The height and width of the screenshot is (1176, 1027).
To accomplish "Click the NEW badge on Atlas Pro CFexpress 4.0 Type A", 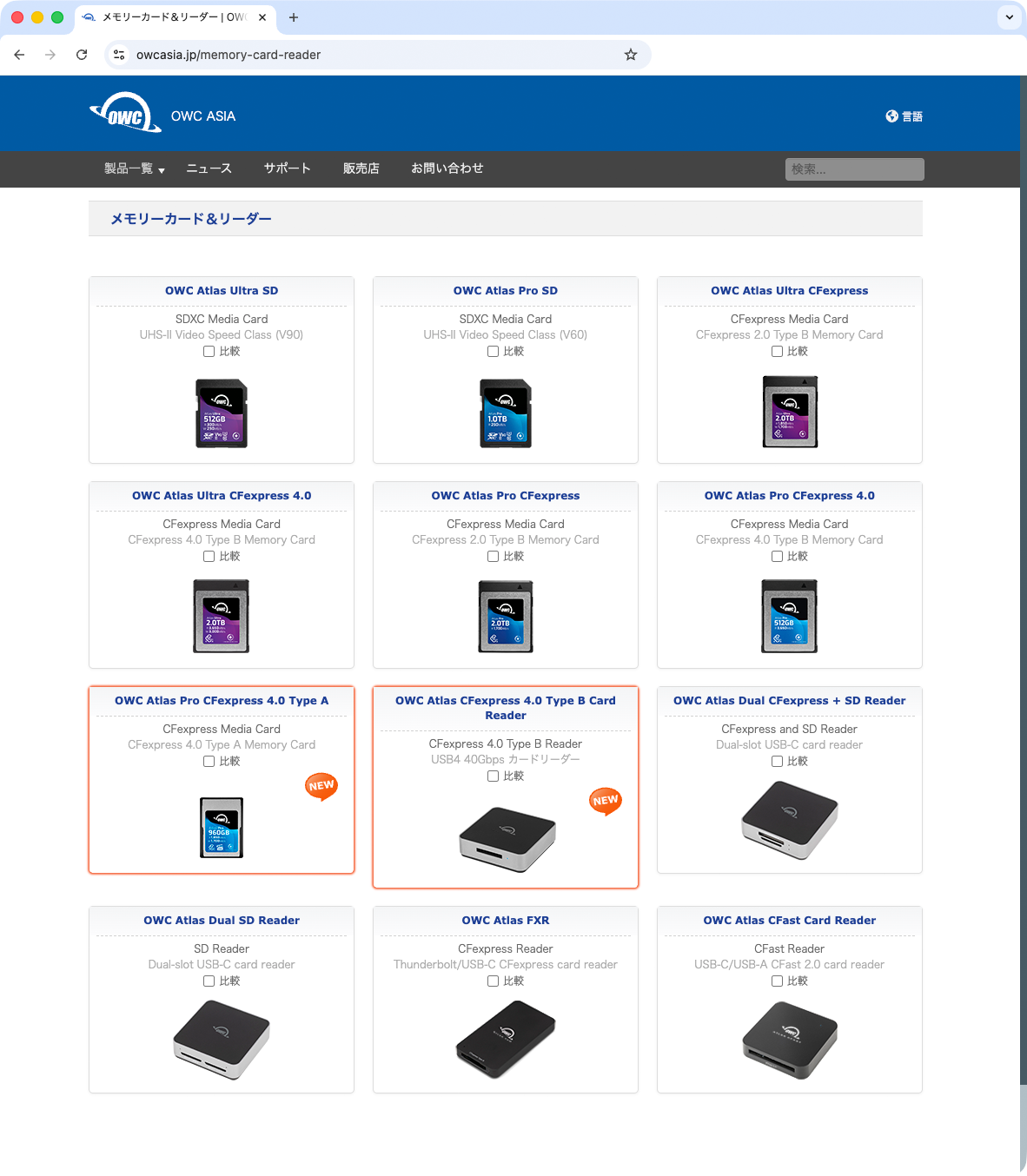I will click(321, 786).
